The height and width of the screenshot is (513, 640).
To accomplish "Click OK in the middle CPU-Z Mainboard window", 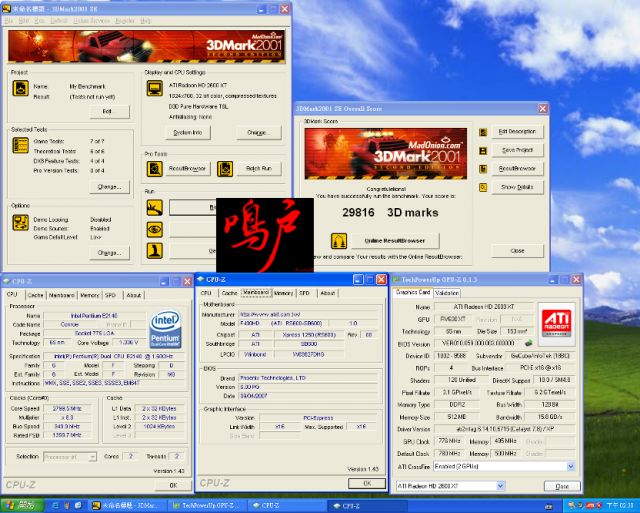I will (367, 483).
